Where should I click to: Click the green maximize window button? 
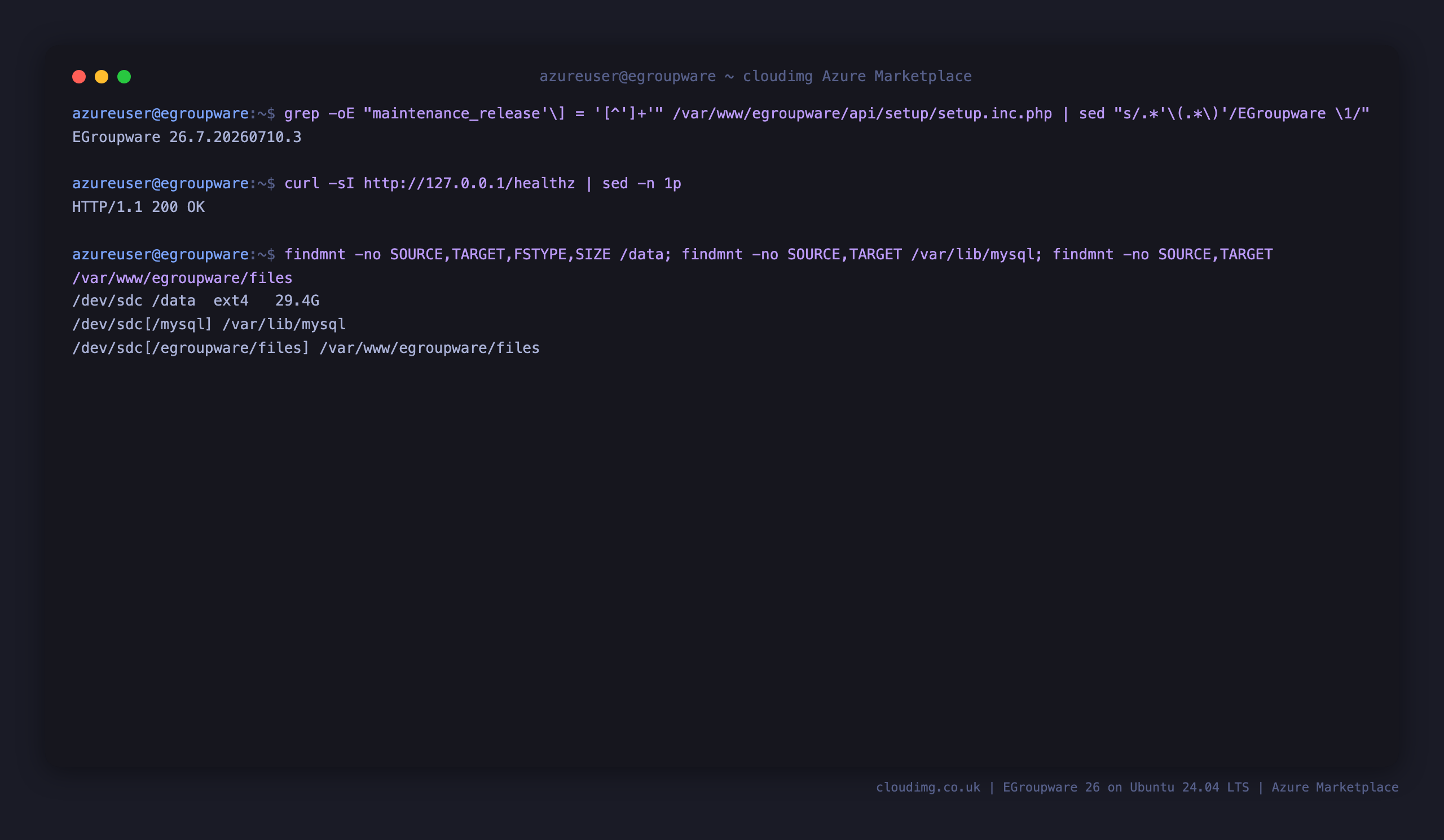click(x=124, y=77)
